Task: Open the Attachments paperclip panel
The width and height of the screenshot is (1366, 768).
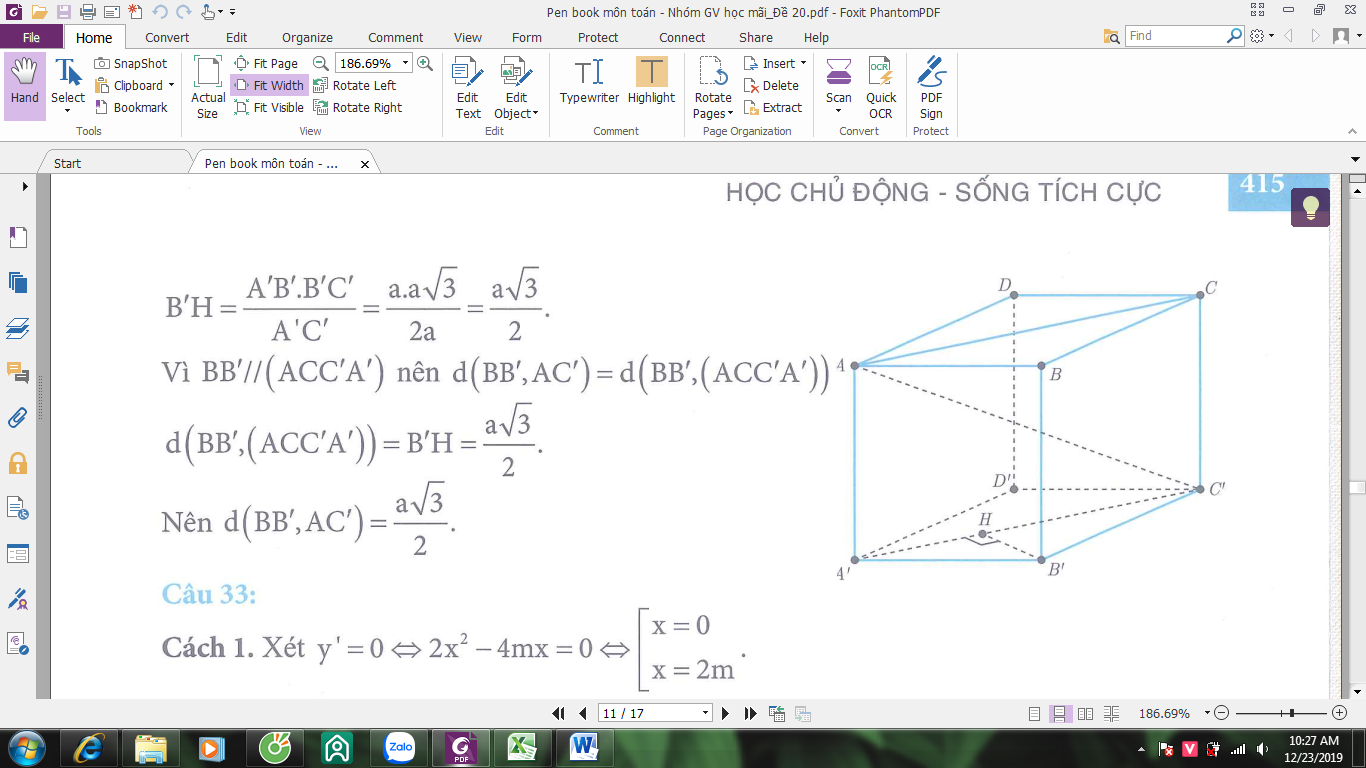Action: pyautogui.click(x=18, y=418)
